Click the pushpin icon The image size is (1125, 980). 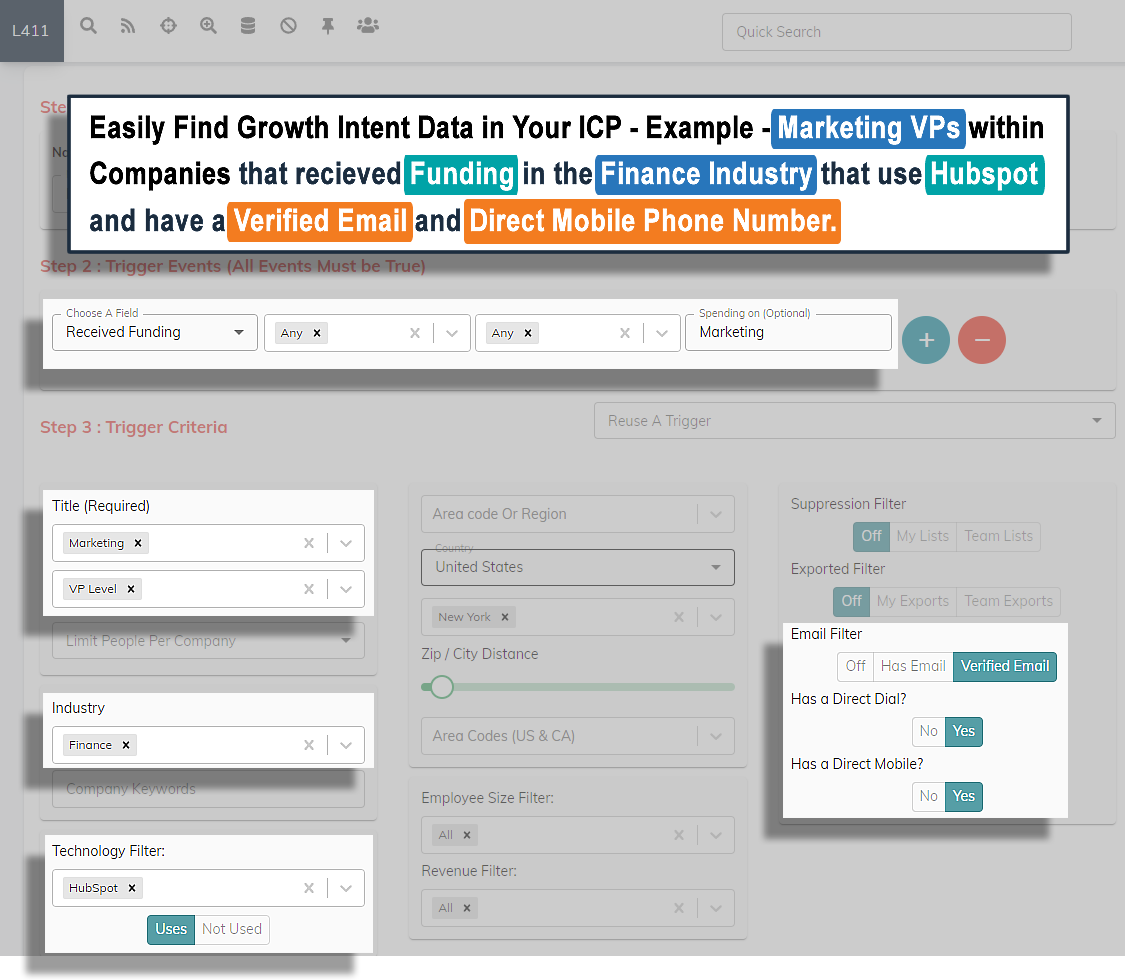328,26
